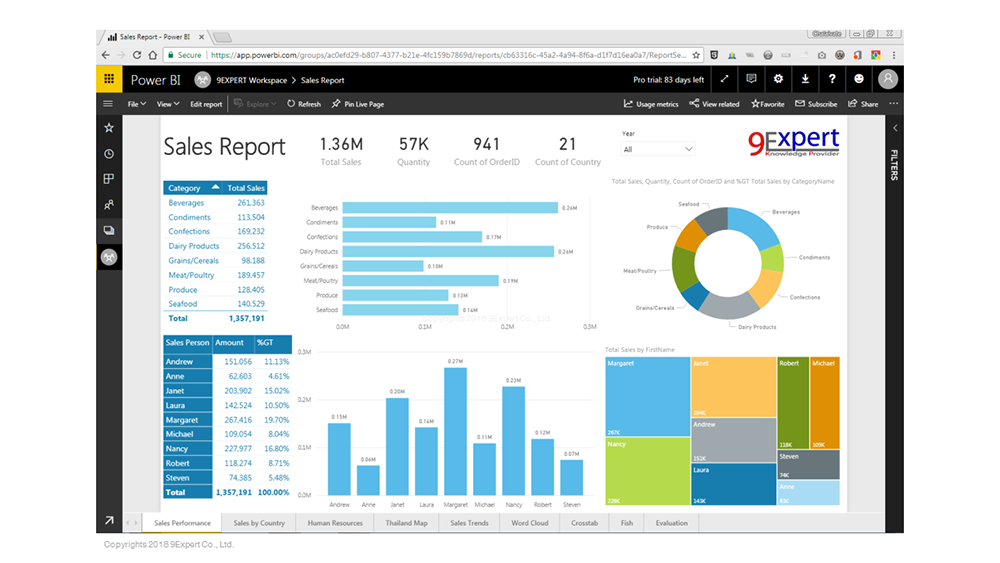Open the View menu dropdown

point(167,104)
